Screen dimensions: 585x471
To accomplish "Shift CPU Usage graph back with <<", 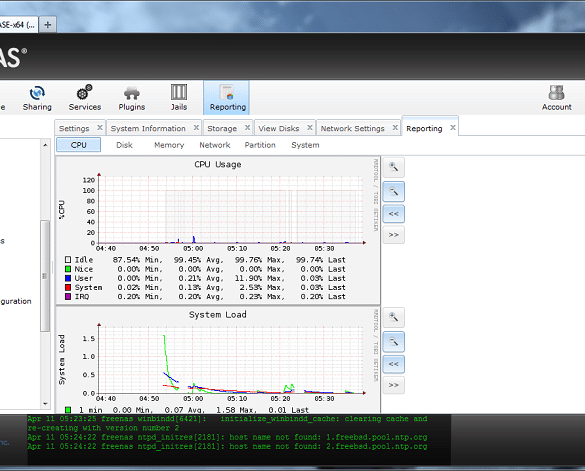I will (x=394, y=214).
